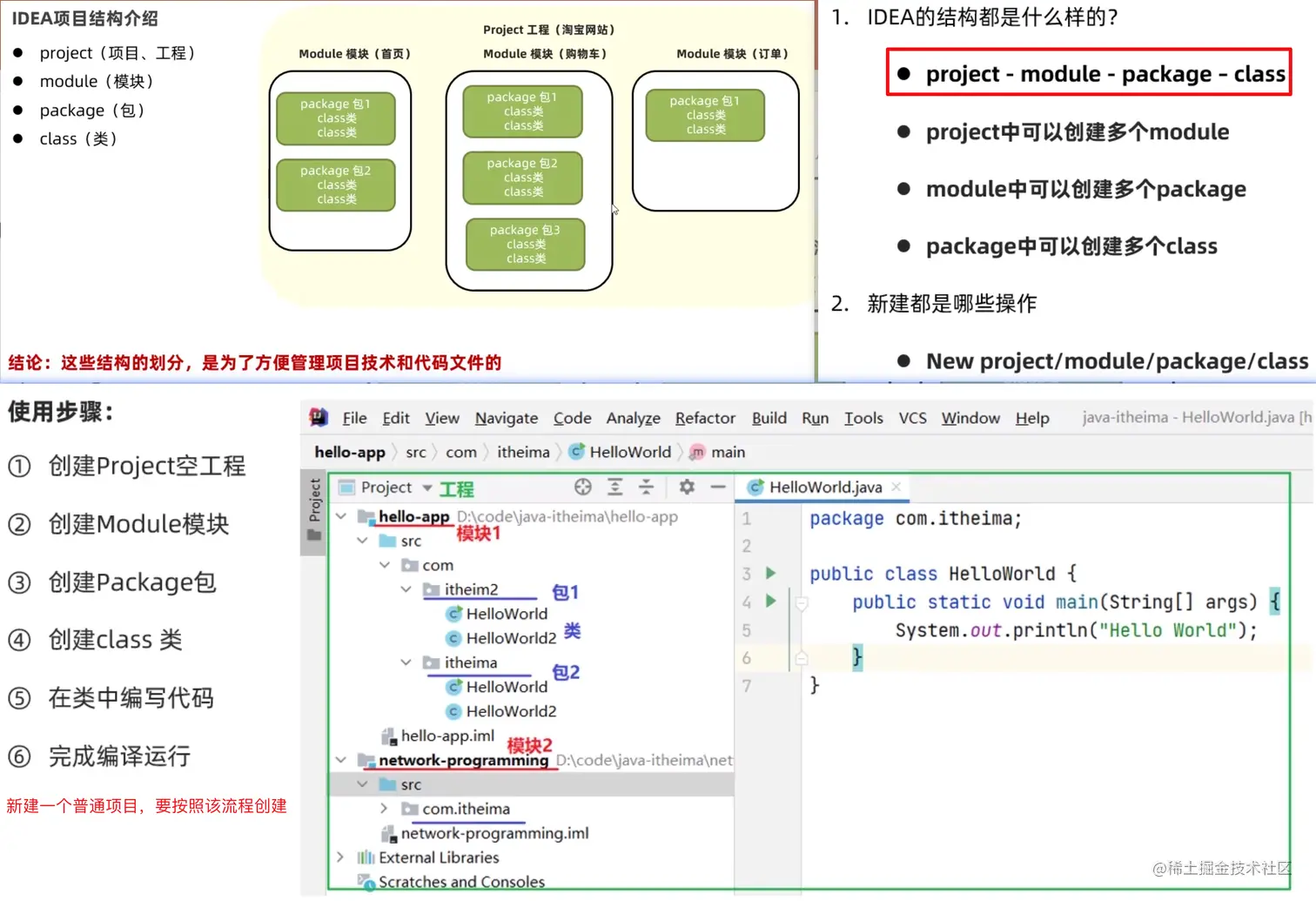Collapse the itheim2 package node
The height and width of the screenshot is (901, 1316).
pos(406,589)
